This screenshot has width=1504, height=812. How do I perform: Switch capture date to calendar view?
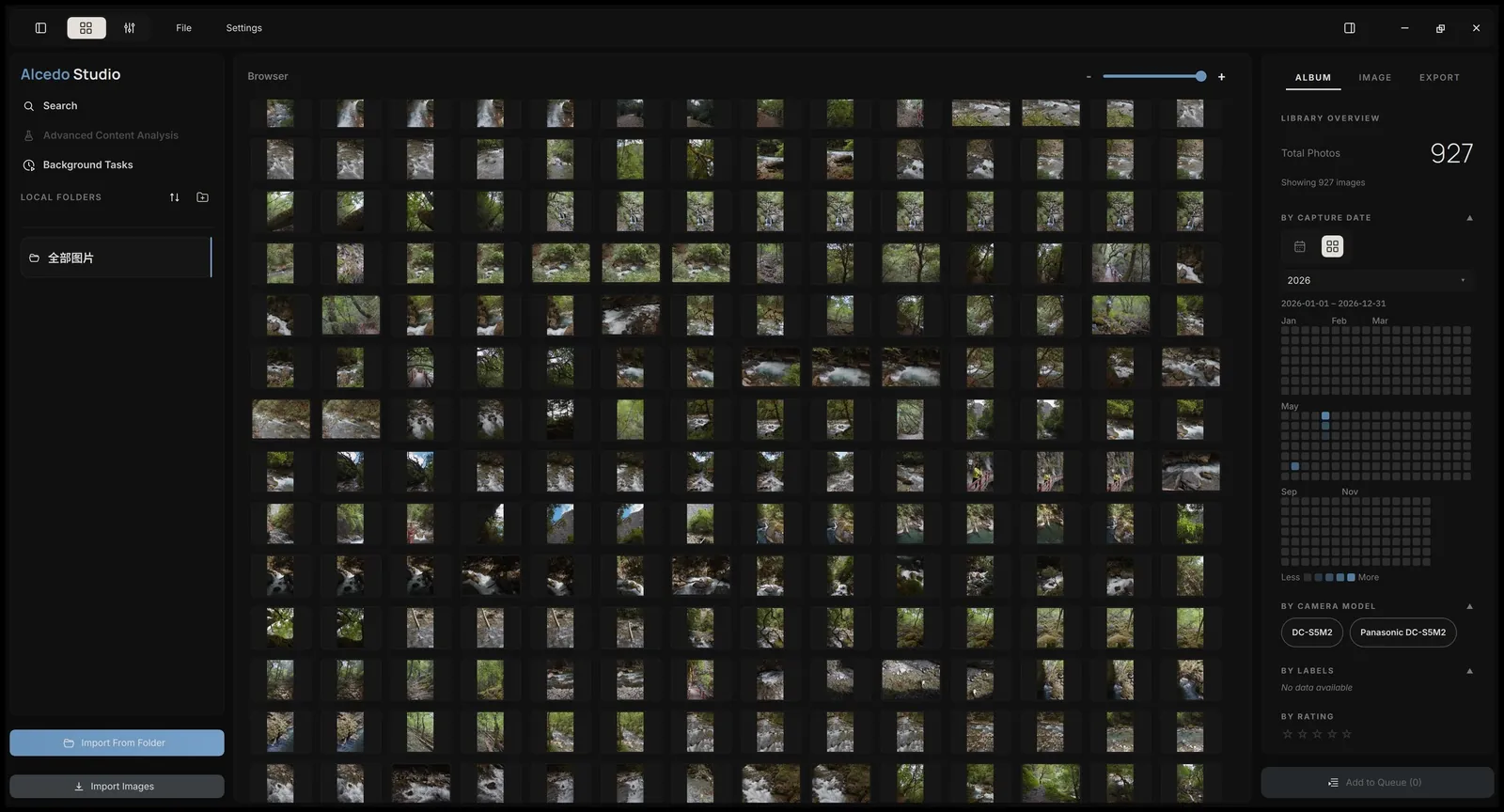tap(1300, 246)
